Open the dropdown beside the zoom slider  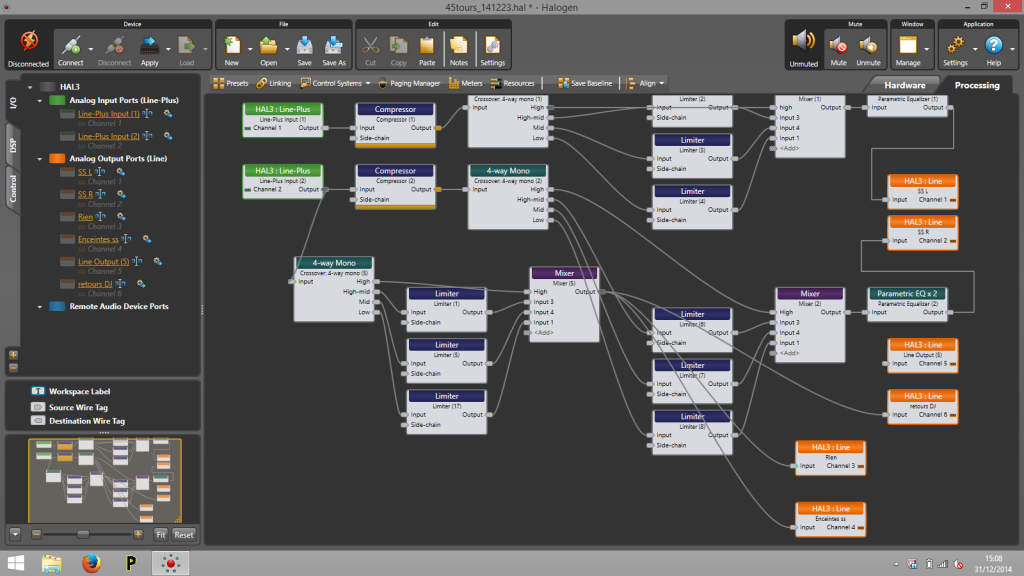point(15,534)
